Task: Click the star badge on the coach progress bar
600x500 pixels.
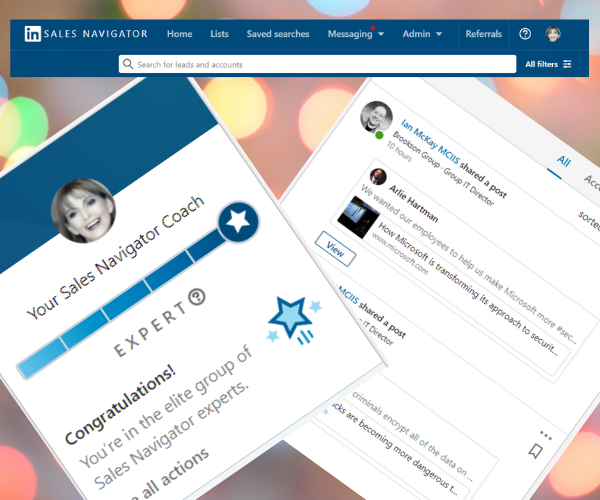Action: pos(239,222)
